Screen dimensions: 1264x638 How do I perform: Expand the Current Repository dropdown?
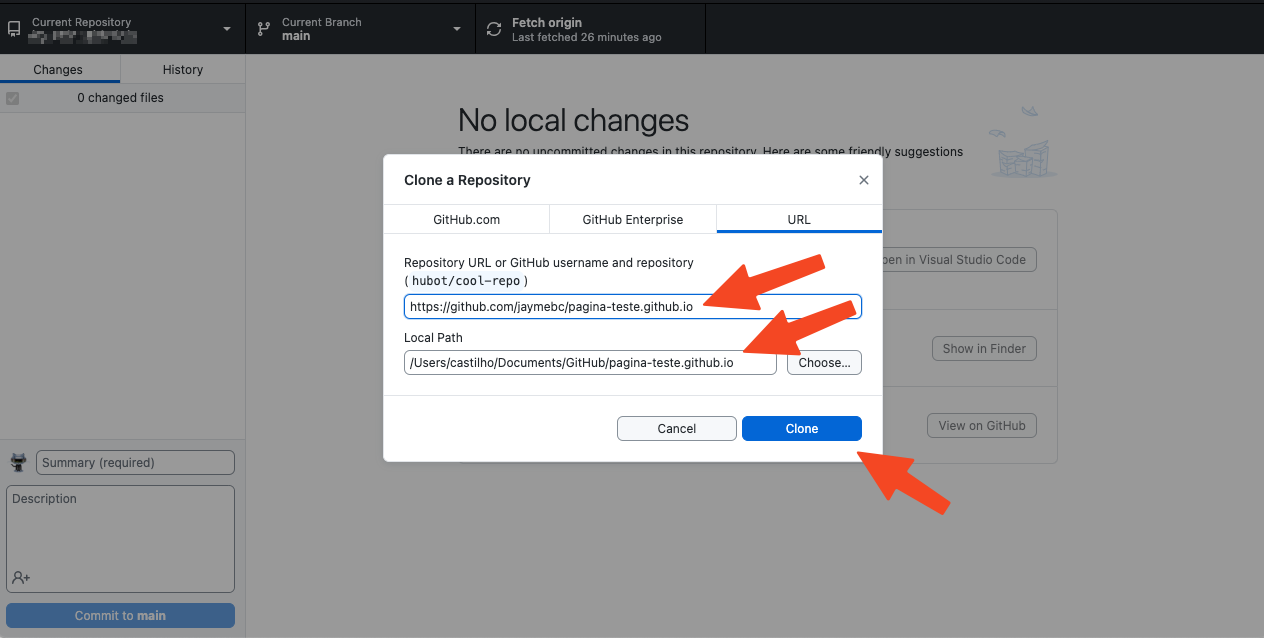pos(227,30)
